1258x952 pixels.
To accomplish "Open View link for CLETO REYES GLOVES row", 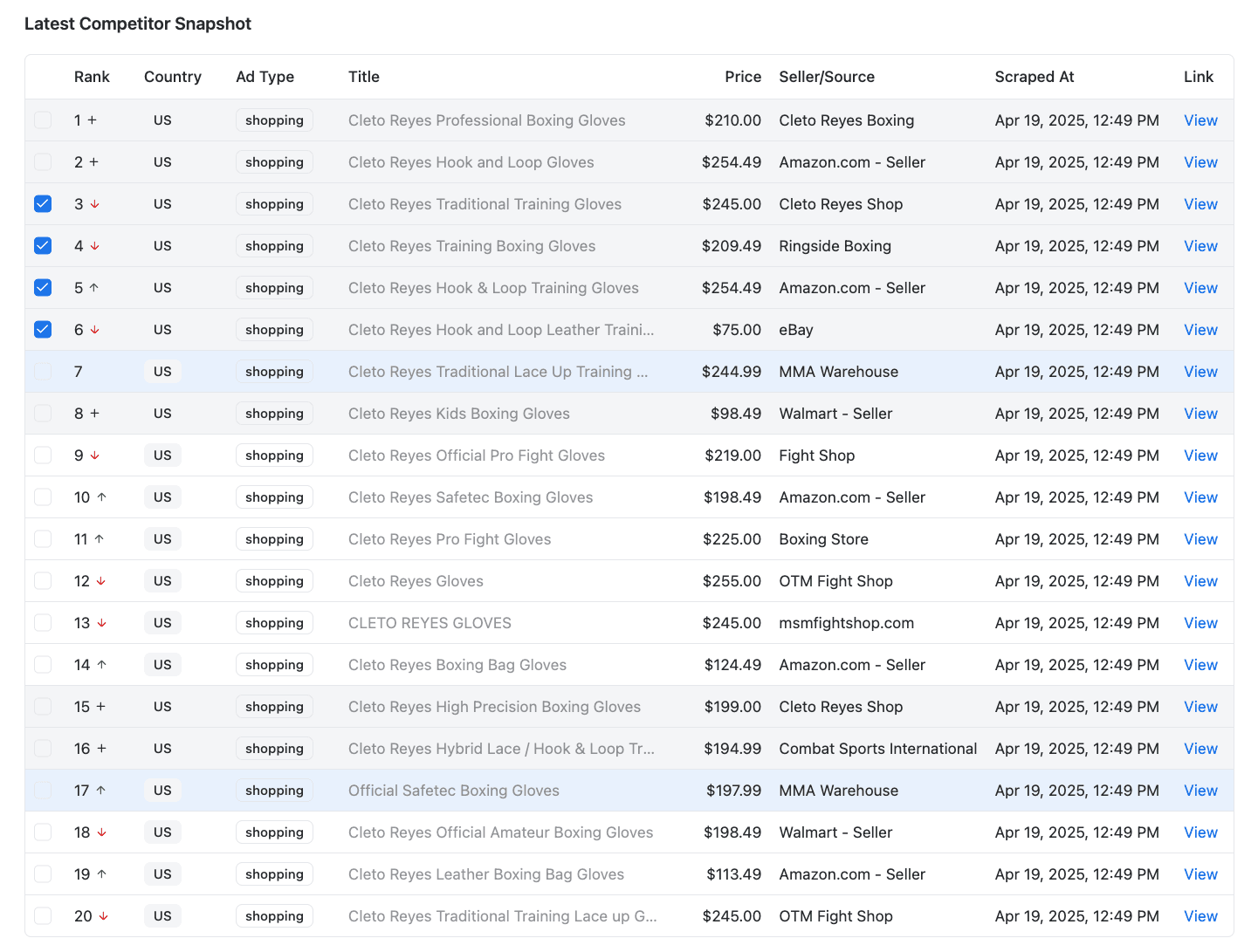I will pos(1200,623).
